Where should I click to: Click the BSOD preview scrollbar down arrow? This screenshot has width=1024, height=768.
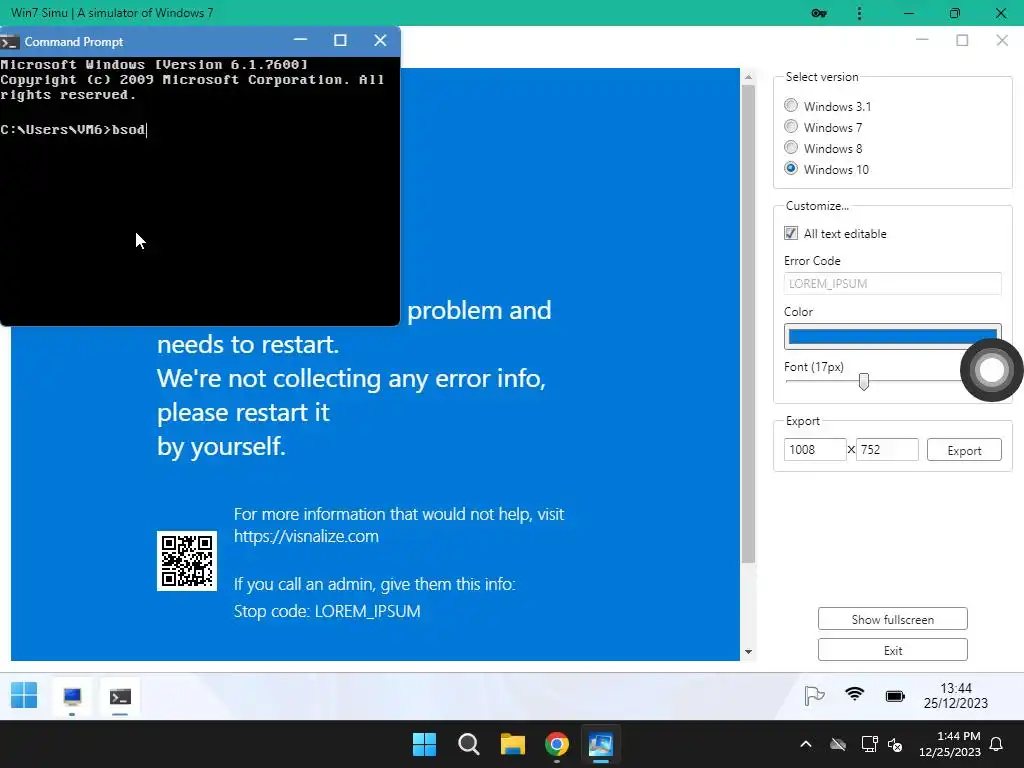point(748,652)
